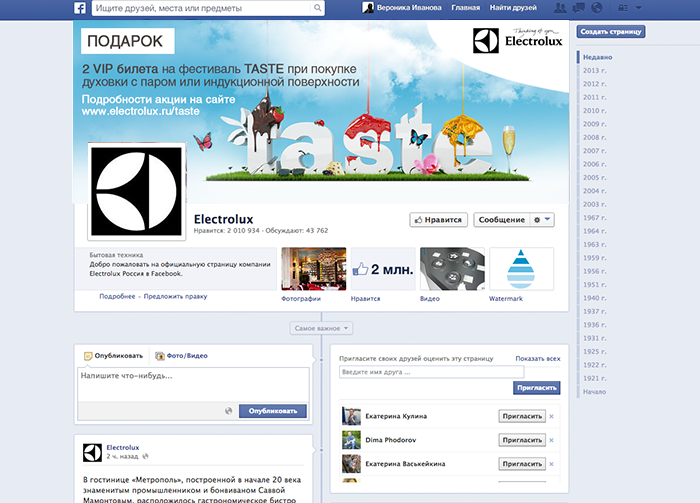Click Найти друзей in the top bar
Screen dimensions: 700x503
(513, 8)
